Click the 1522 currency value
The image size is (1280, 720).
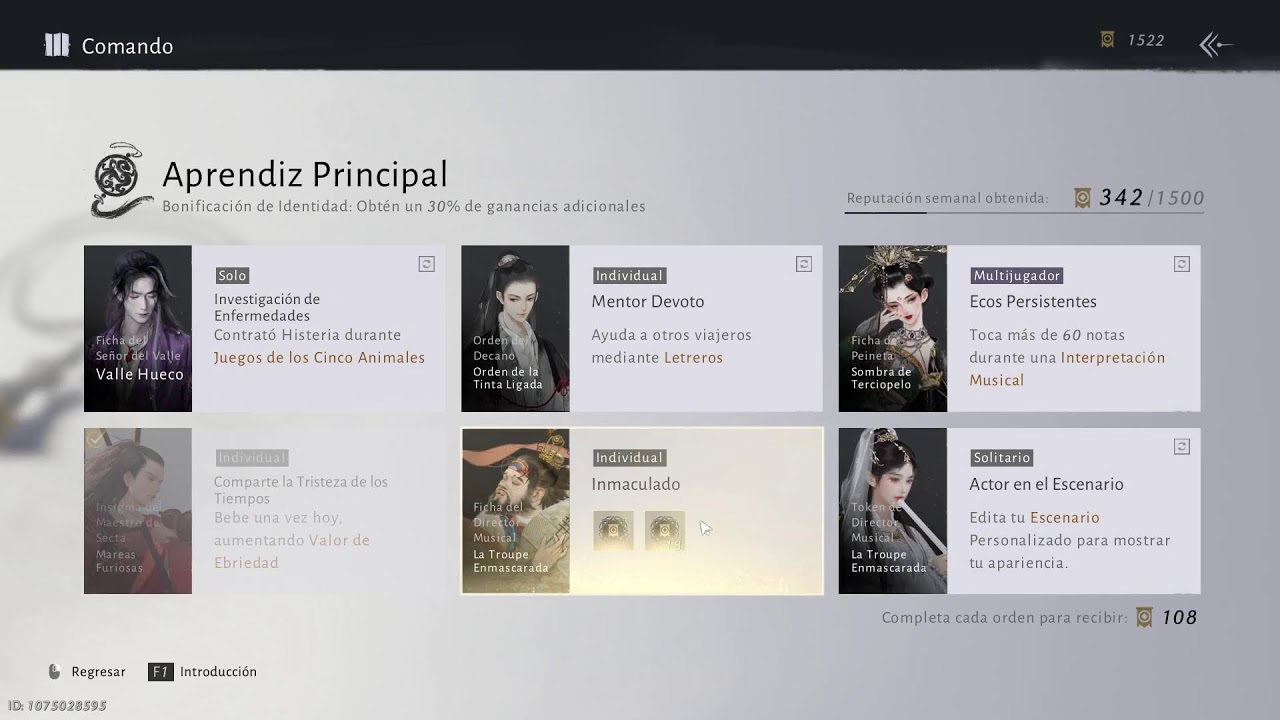(x=1146, y=40)
